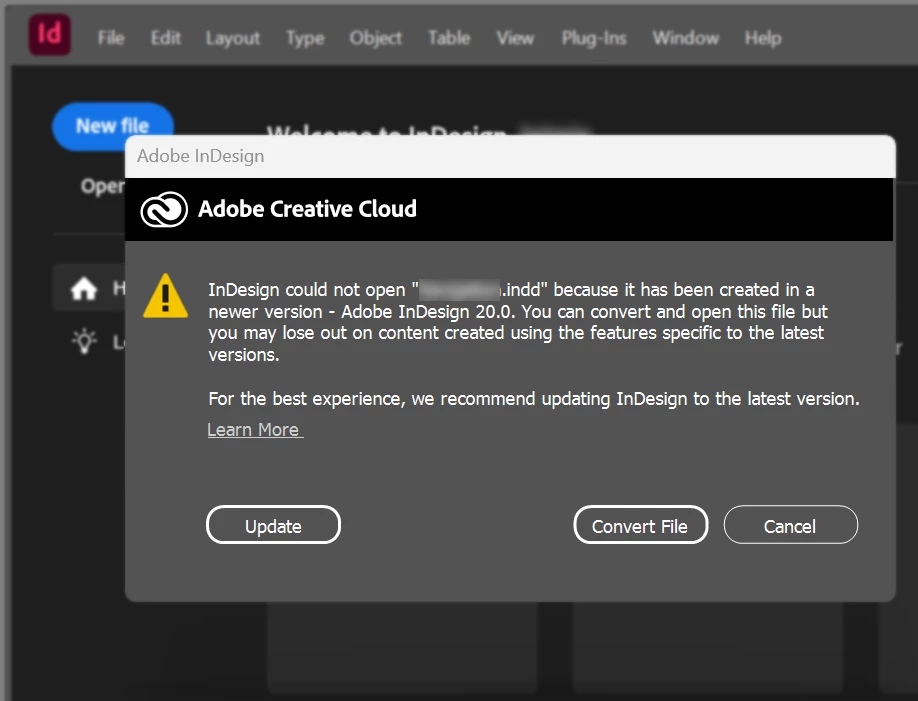
Task: Follow the Learn More link
Action: [255, 430]
